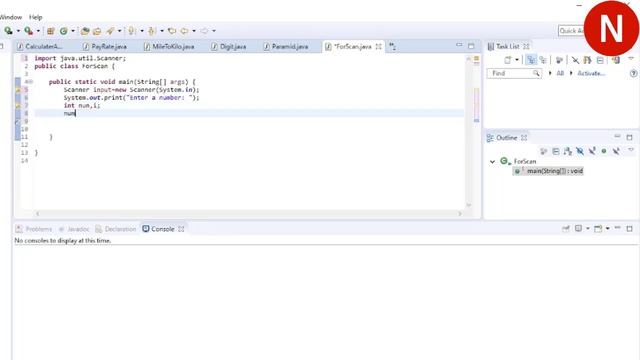640x360 pixels.
Task: Toggle Sort alphabetically in Outline
Action: point(568,151)
